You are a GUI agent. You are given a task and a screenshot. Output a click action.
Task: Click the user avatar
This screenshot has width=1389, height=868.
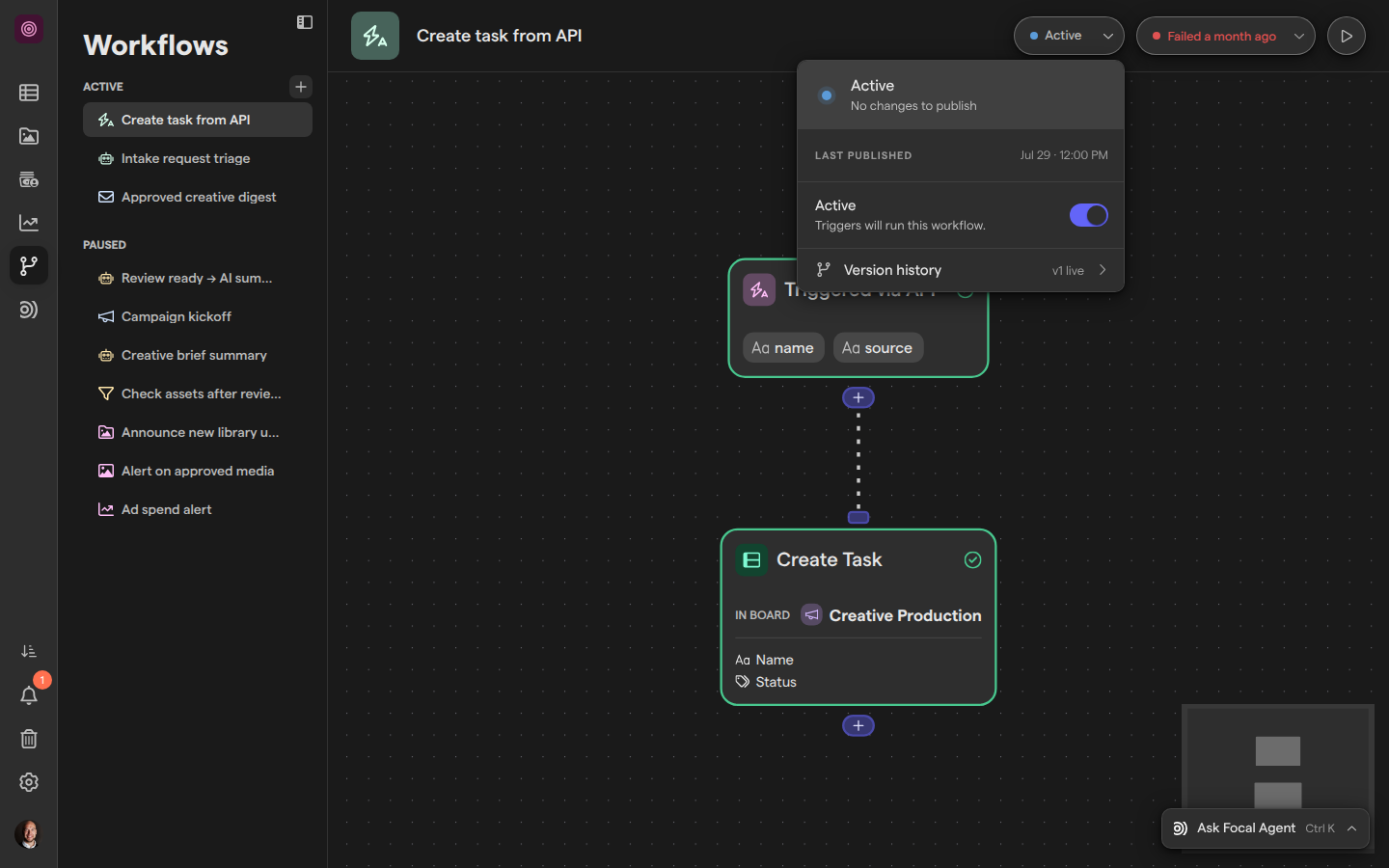tap(29, 834)
